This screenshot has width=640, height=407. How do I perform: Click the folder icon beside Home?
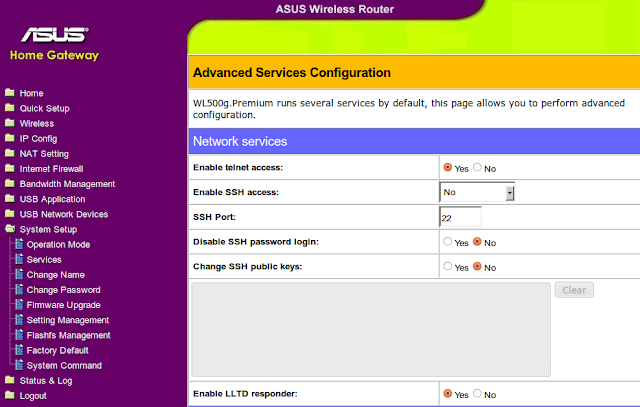coord(10,93)
